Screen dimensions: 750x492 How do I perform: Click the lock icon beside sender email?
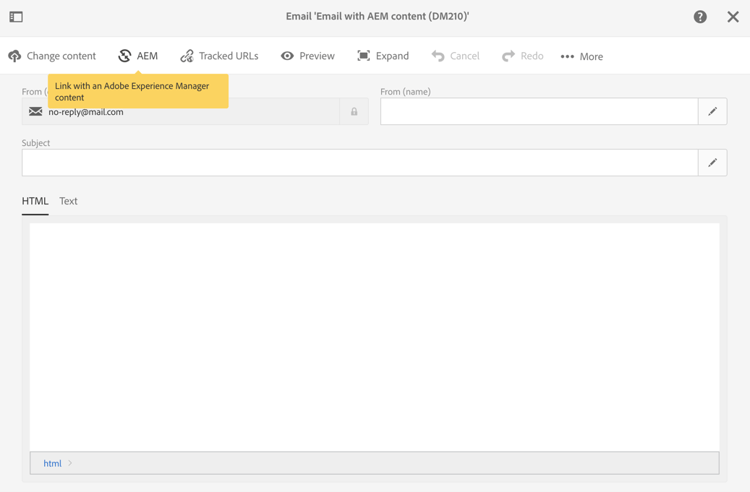354,111
